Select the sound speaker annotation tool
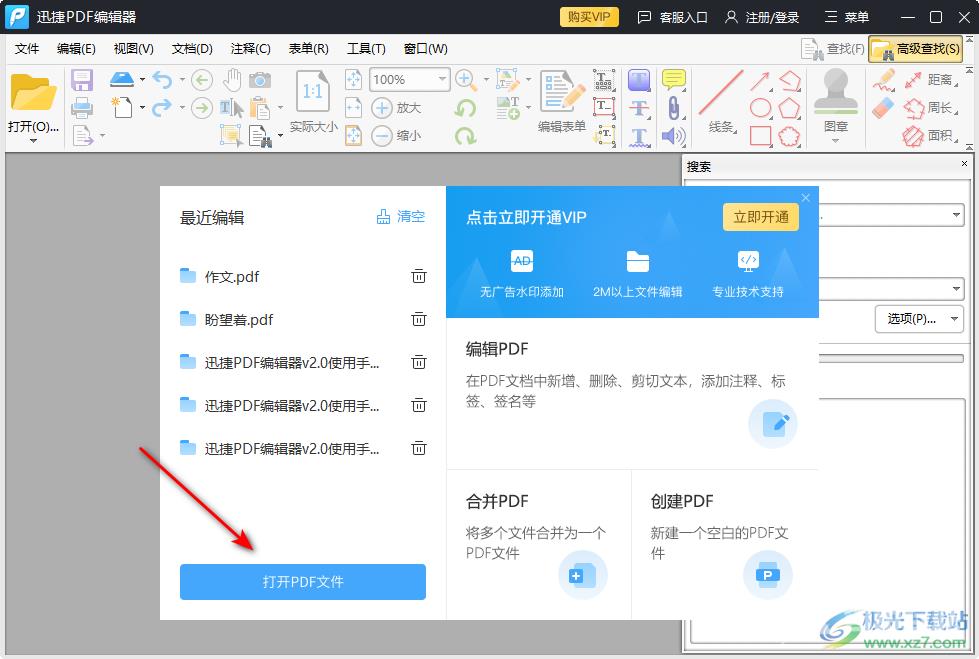 (674, 136)
